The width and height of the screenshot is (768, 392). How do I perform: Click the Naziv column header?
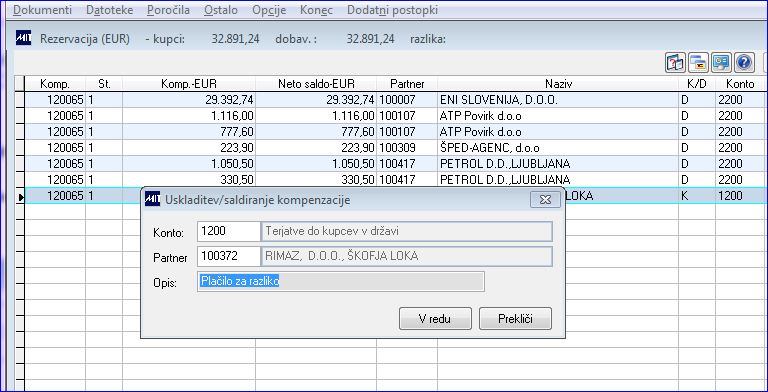(558, 84)
